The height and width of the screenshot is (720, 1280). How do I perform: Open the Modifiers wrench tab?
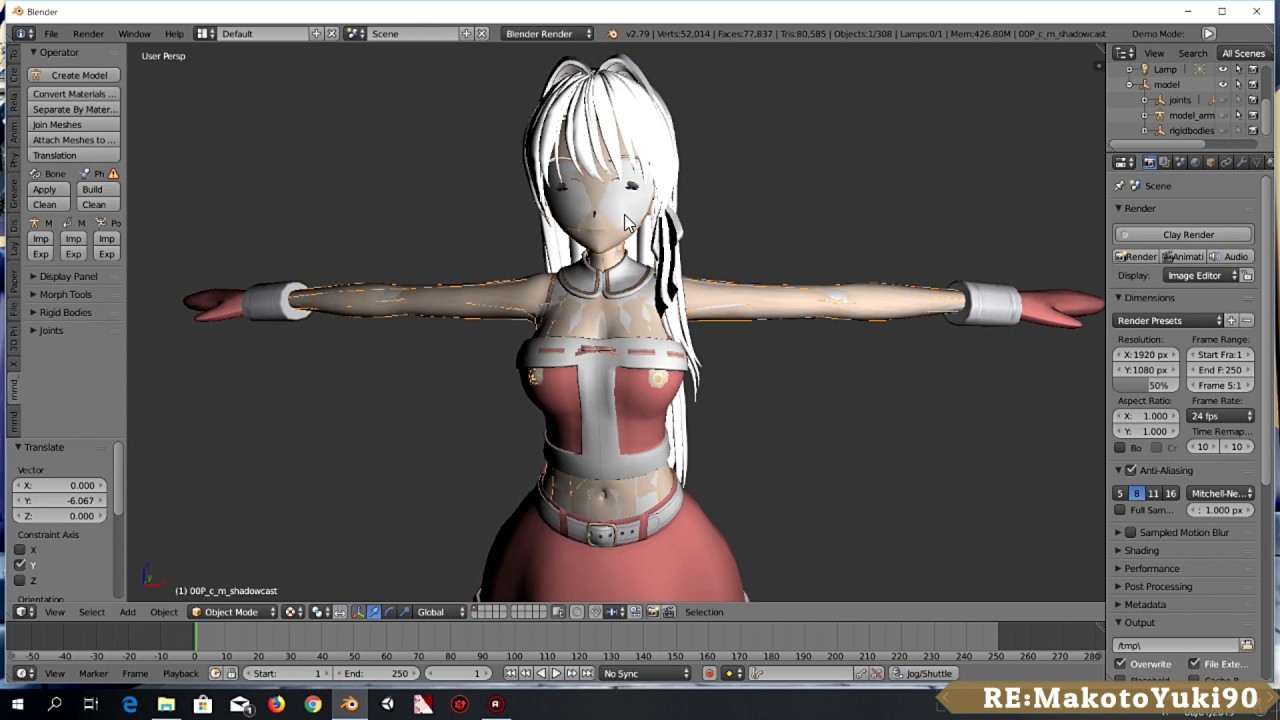pyautogui.click(x=1241, y=162)
